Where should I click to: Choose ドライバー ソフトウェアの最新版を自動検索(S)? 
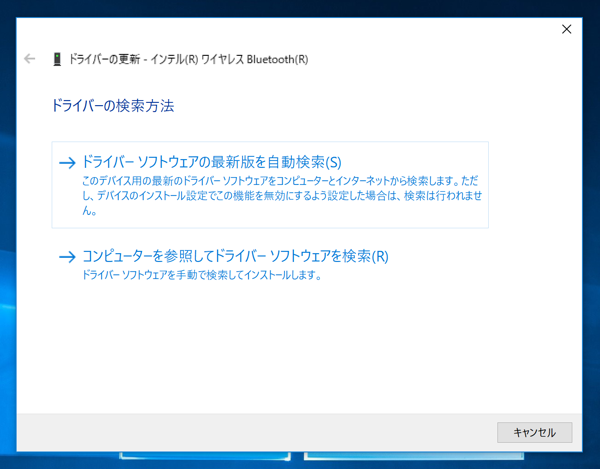click(x=270, y=185)
